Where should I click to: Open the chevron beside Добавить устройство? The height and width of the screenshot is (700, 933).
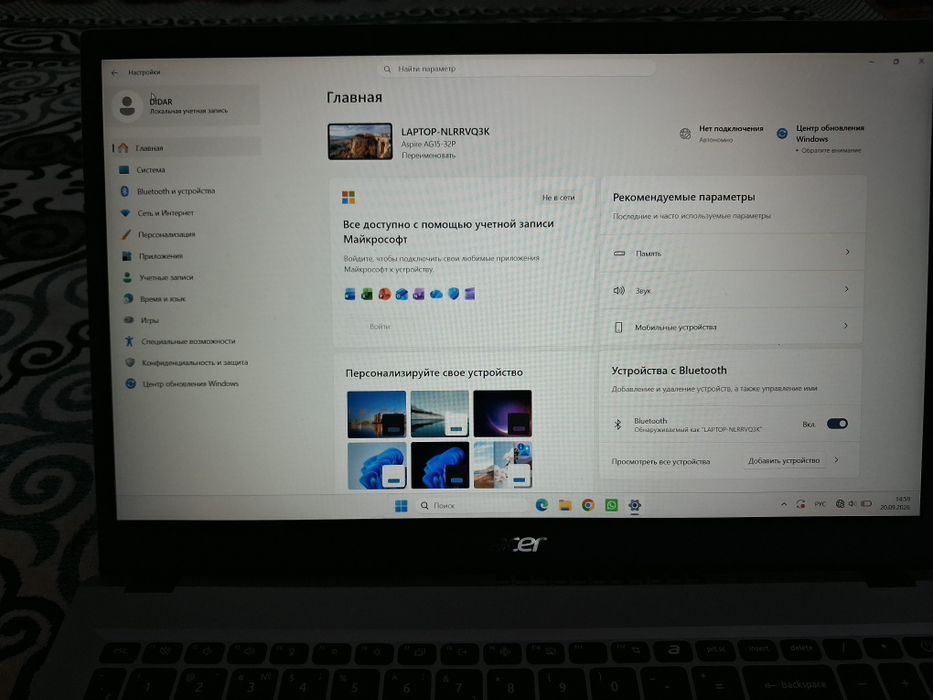[837, 460]
